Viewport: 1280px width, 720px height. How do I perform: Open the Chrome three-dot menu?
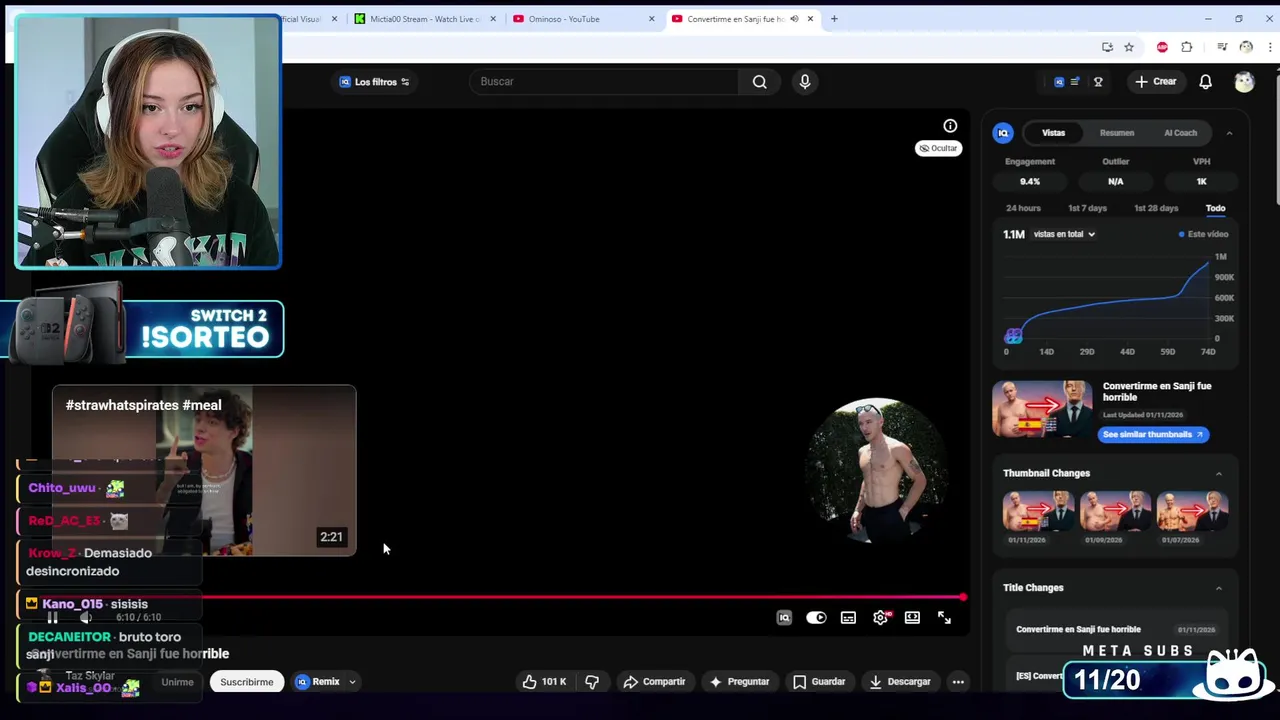(1270, 47)
